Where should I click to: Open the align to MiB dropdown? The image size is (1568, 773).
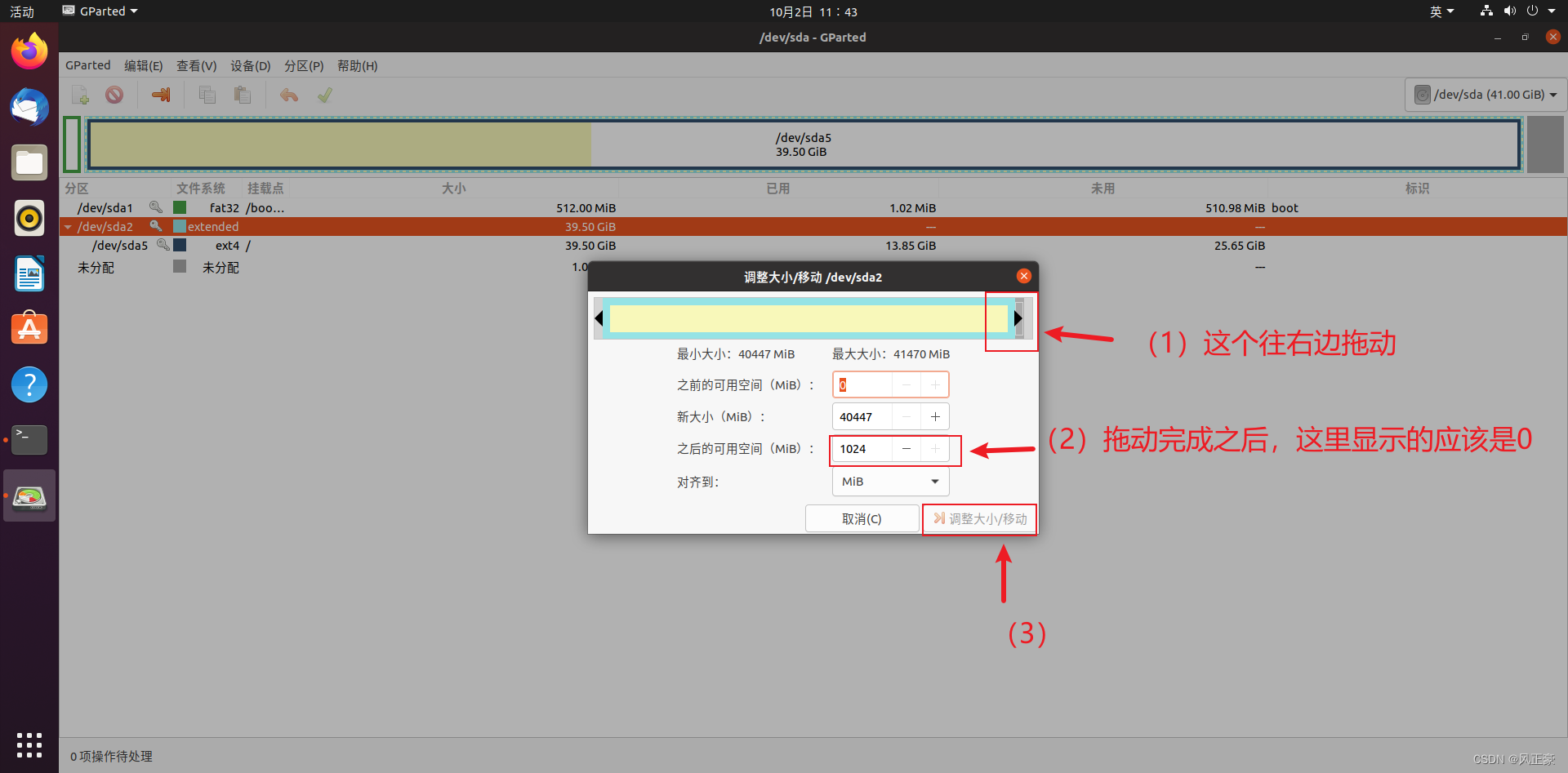coord(890,482)
